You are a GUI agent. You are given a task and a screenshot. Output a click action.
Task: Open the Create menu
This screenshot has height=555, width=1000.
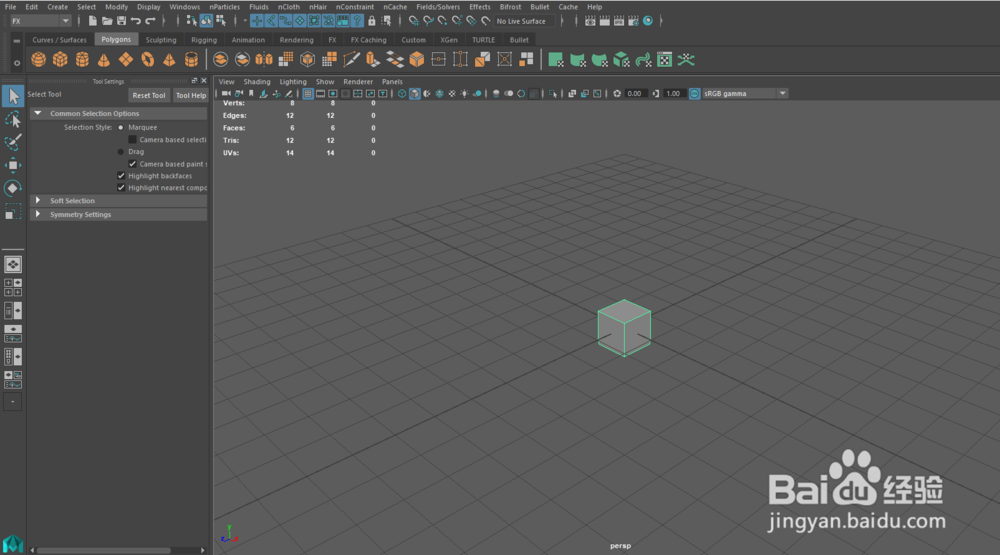click(57, 7)
